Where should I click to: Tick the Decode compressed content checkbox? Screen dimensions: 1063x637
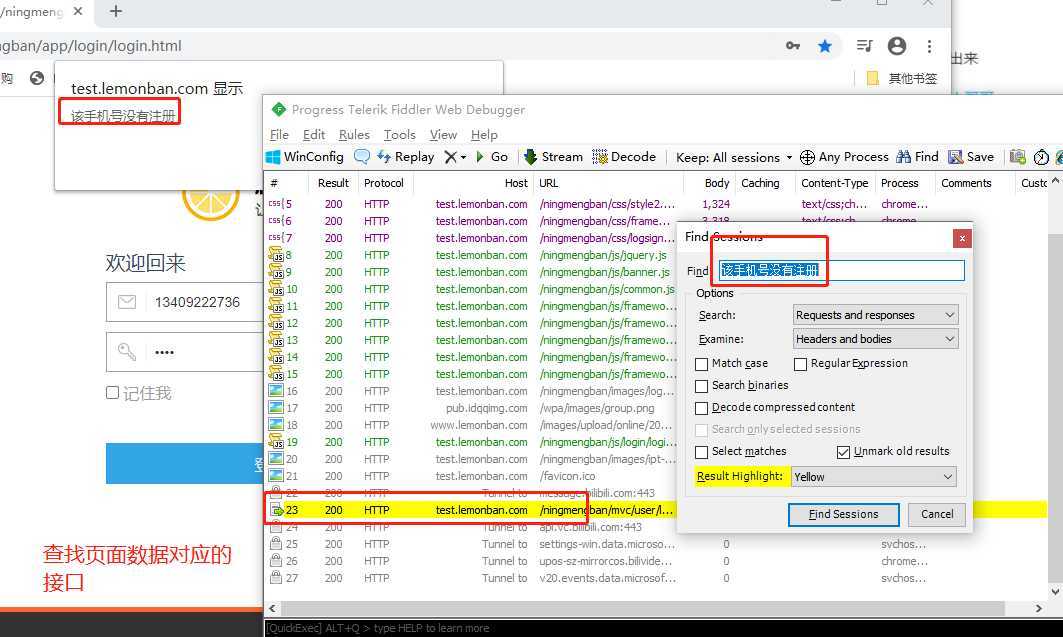(702, 408)
